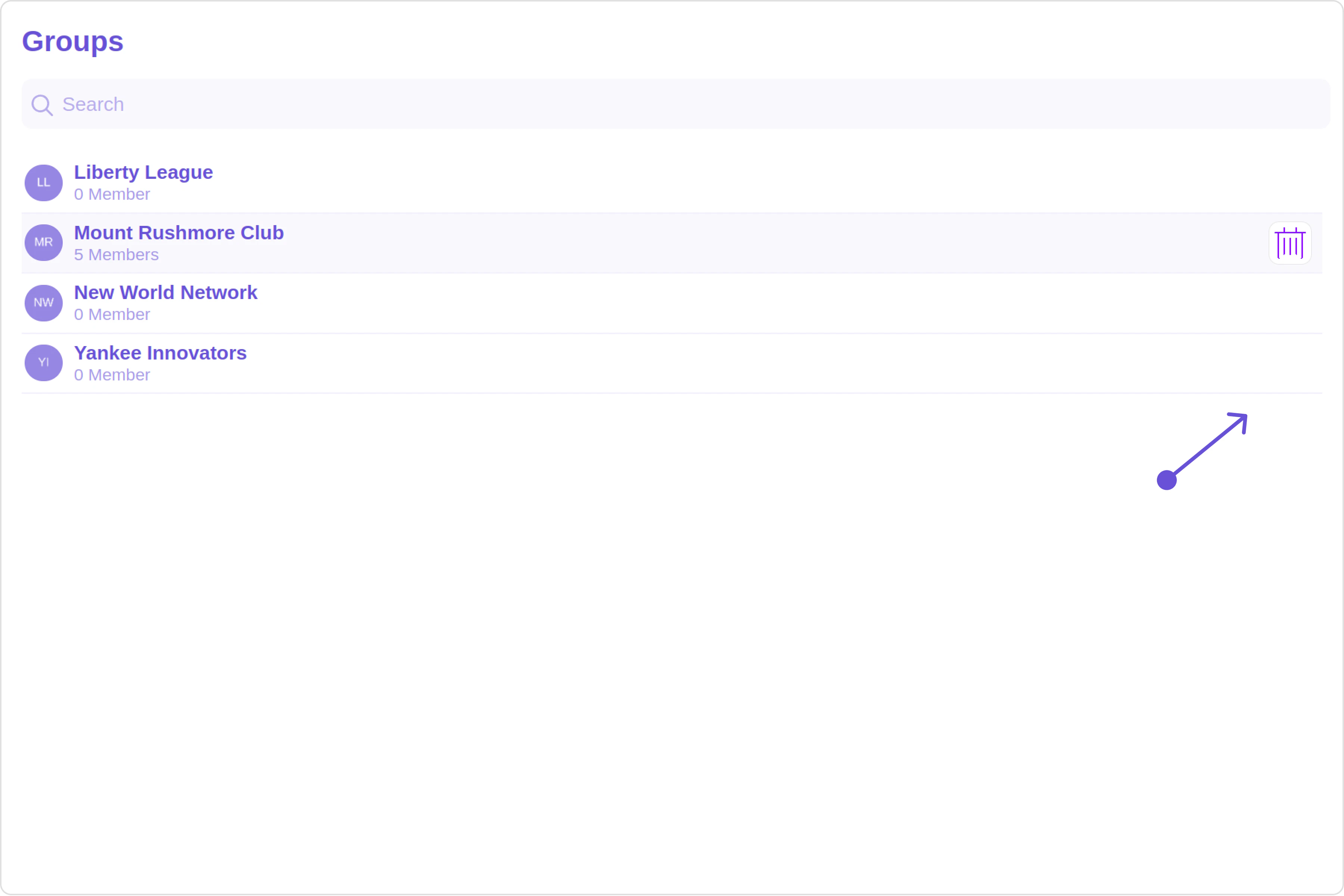Image resolution: width=1344 pixels, height=896 pixels.
Task: Select the Yankee Innovators group name
Action: coord(161,353)
